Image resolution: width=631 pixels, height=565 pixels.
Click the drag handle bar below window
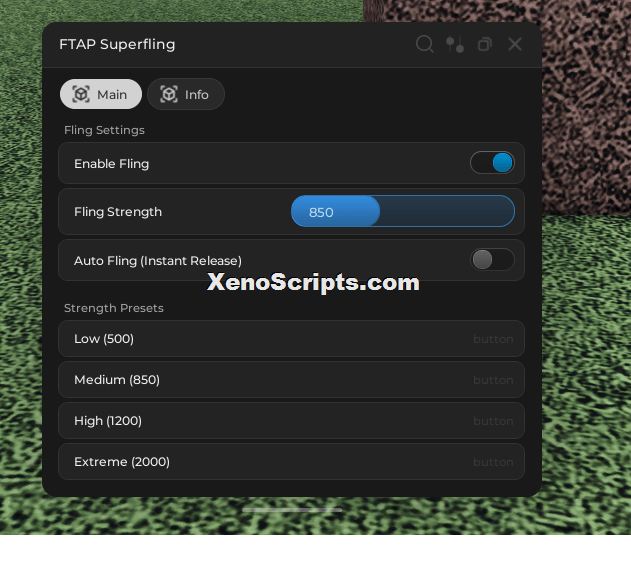point(292,510)
